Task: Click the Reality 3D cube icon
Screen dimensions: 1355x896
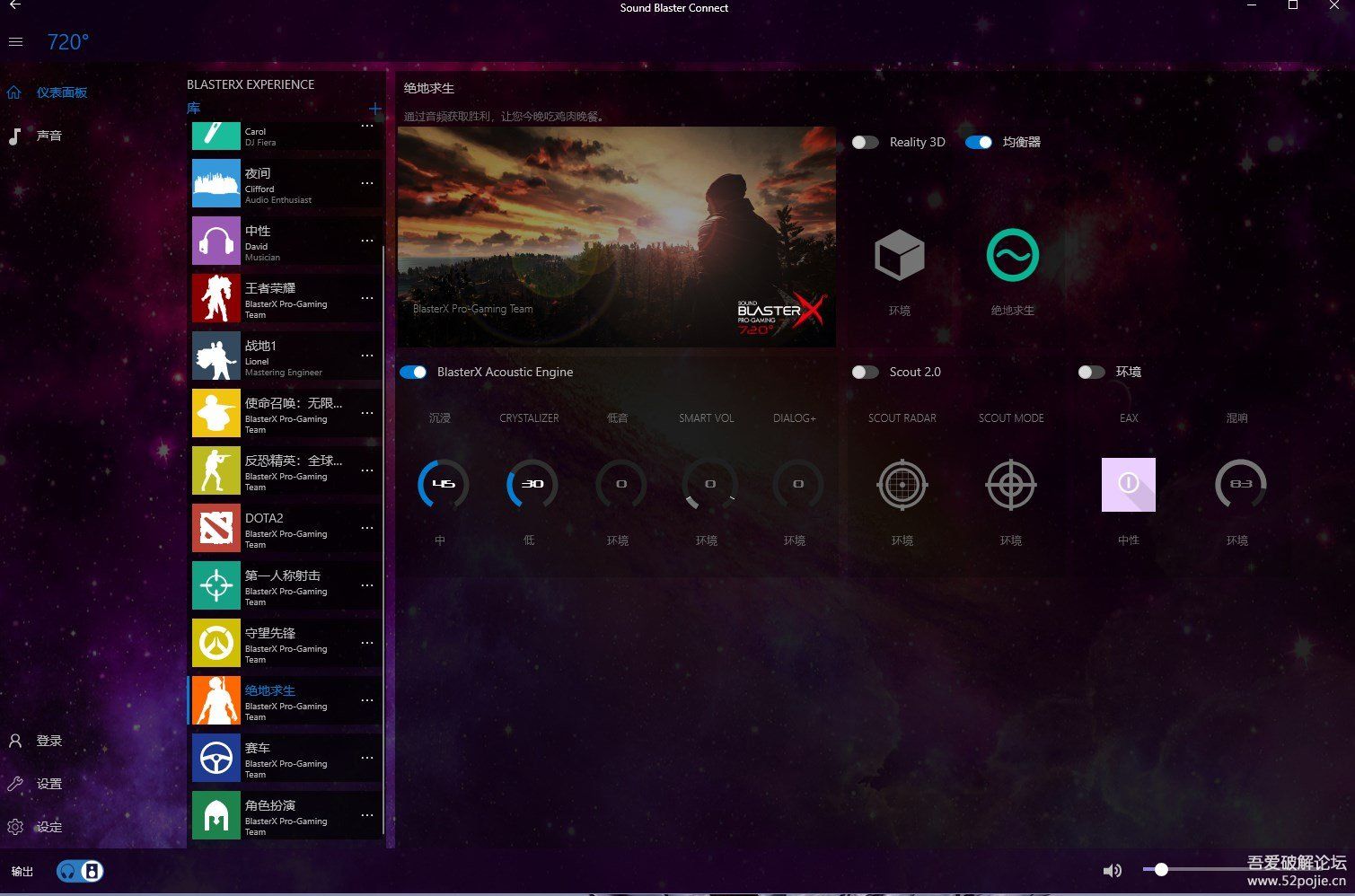Action: (x=900, y=255)
